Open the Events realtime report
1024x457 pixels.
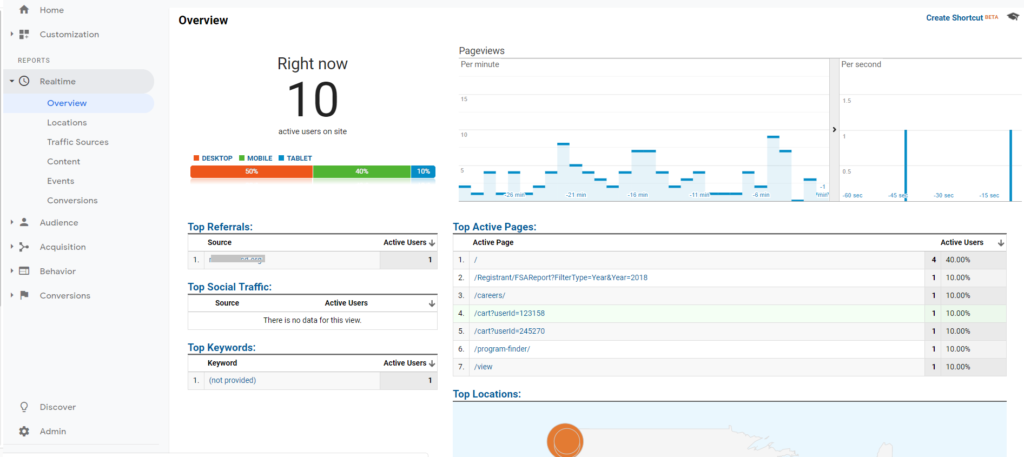tap(61, 181)
